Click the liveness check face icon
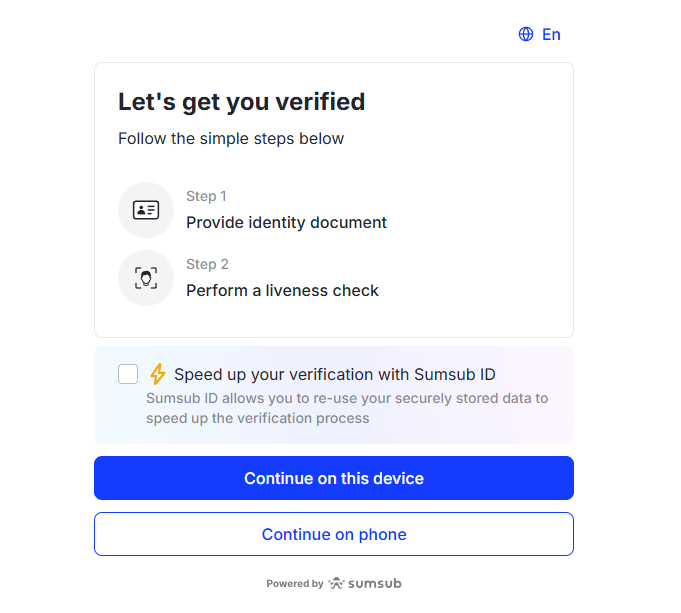Viewport: 681px width, 613px height. [146, 278]
